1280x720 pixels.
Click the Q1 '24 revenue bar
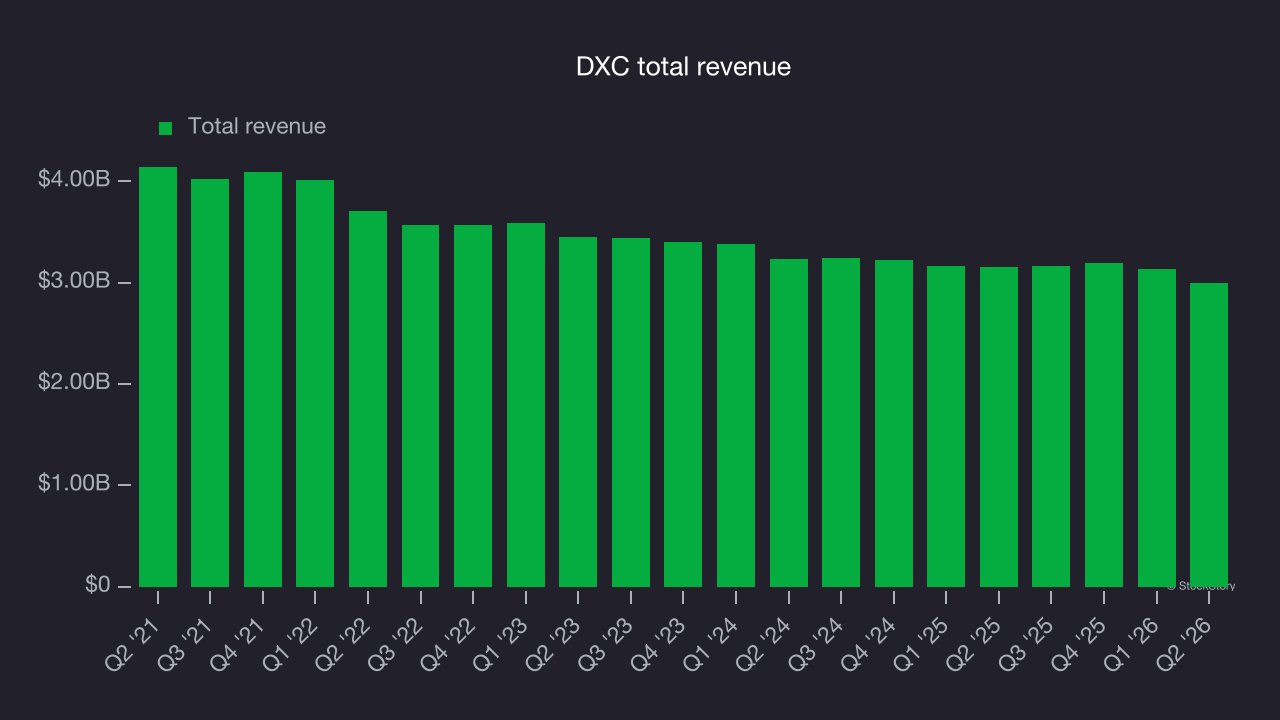coord(736,416)
